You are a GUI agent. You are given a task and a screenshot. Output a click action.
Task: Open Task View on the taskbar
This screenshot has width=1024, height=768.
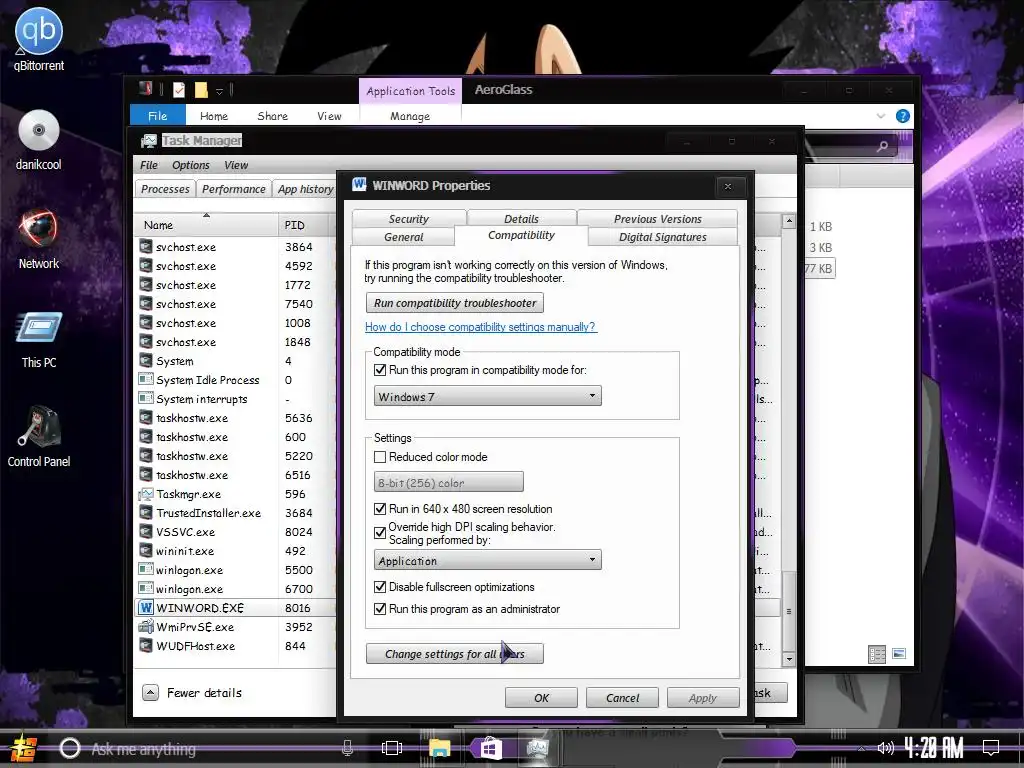(392, 748)
